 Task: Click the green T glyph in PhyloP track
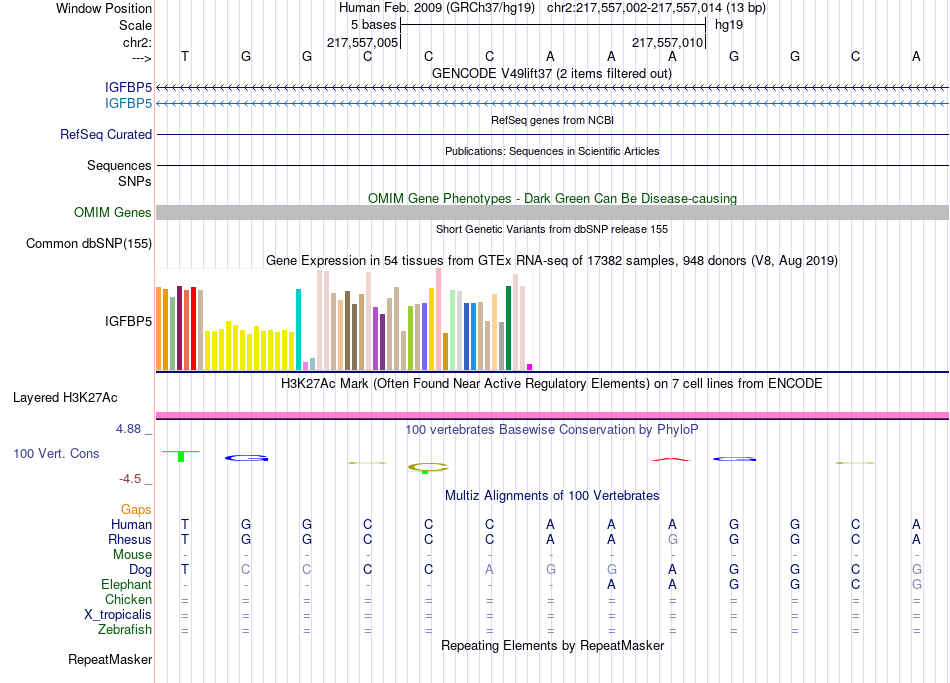pos(181,456)
